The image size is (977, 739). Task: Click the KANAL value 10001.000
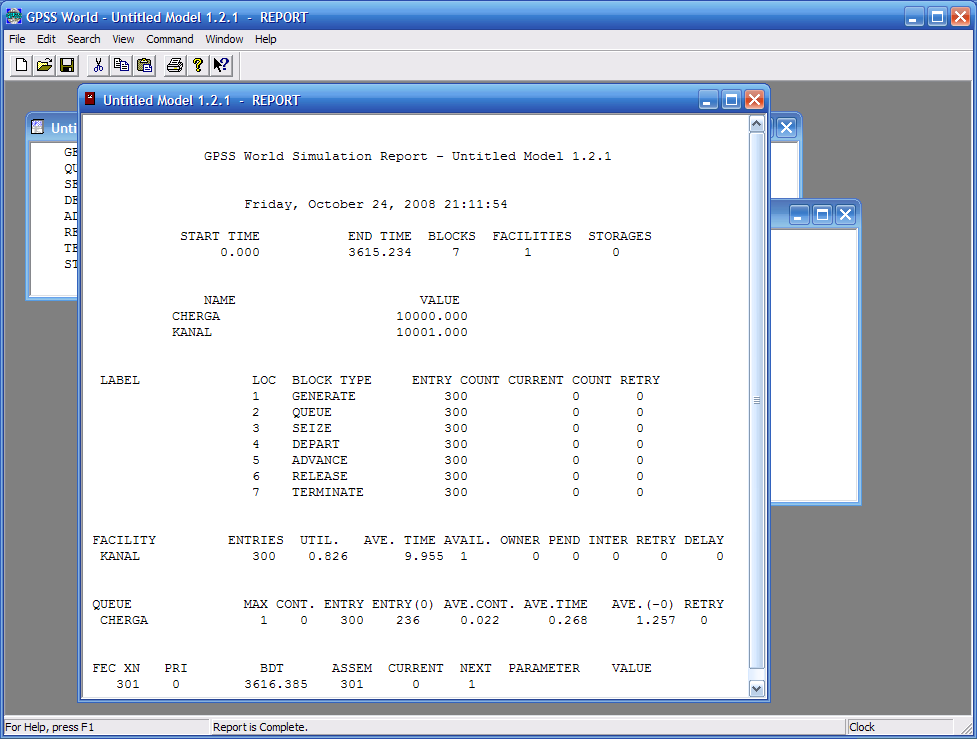tap(432, 333)
